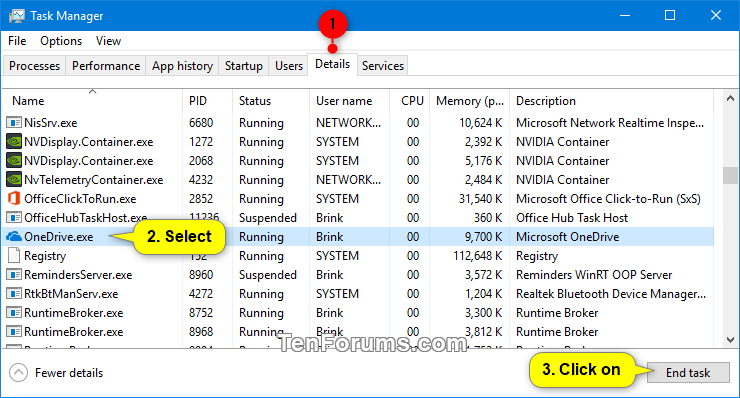Collapse view with Fewer details arrow
Image resolution: width=740 pixels, height=398 pixels.
[x=18, y=373]
